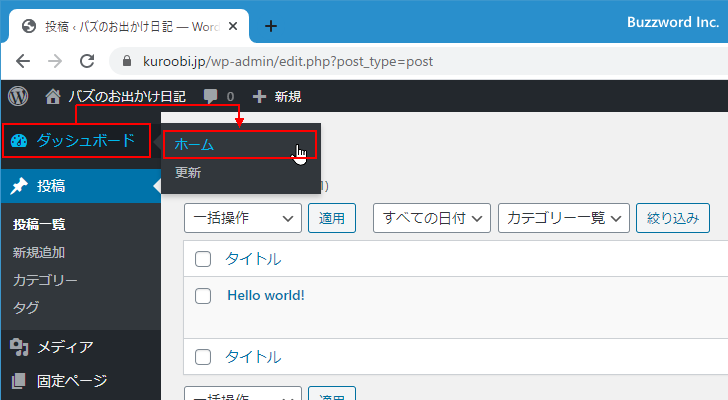Open 新規追加 submenu link
The image size is (728, 400).
coord(39,252)
